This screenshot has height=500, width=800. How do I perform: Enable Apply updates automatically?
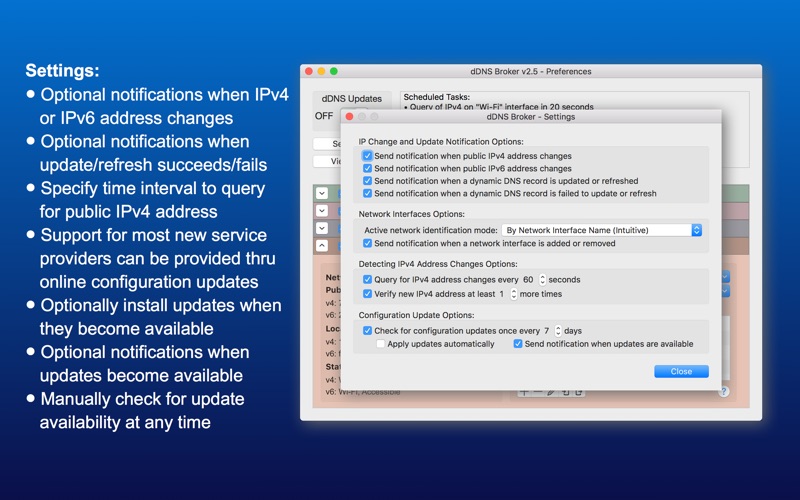pyautogui.click(x=381, y=344)
